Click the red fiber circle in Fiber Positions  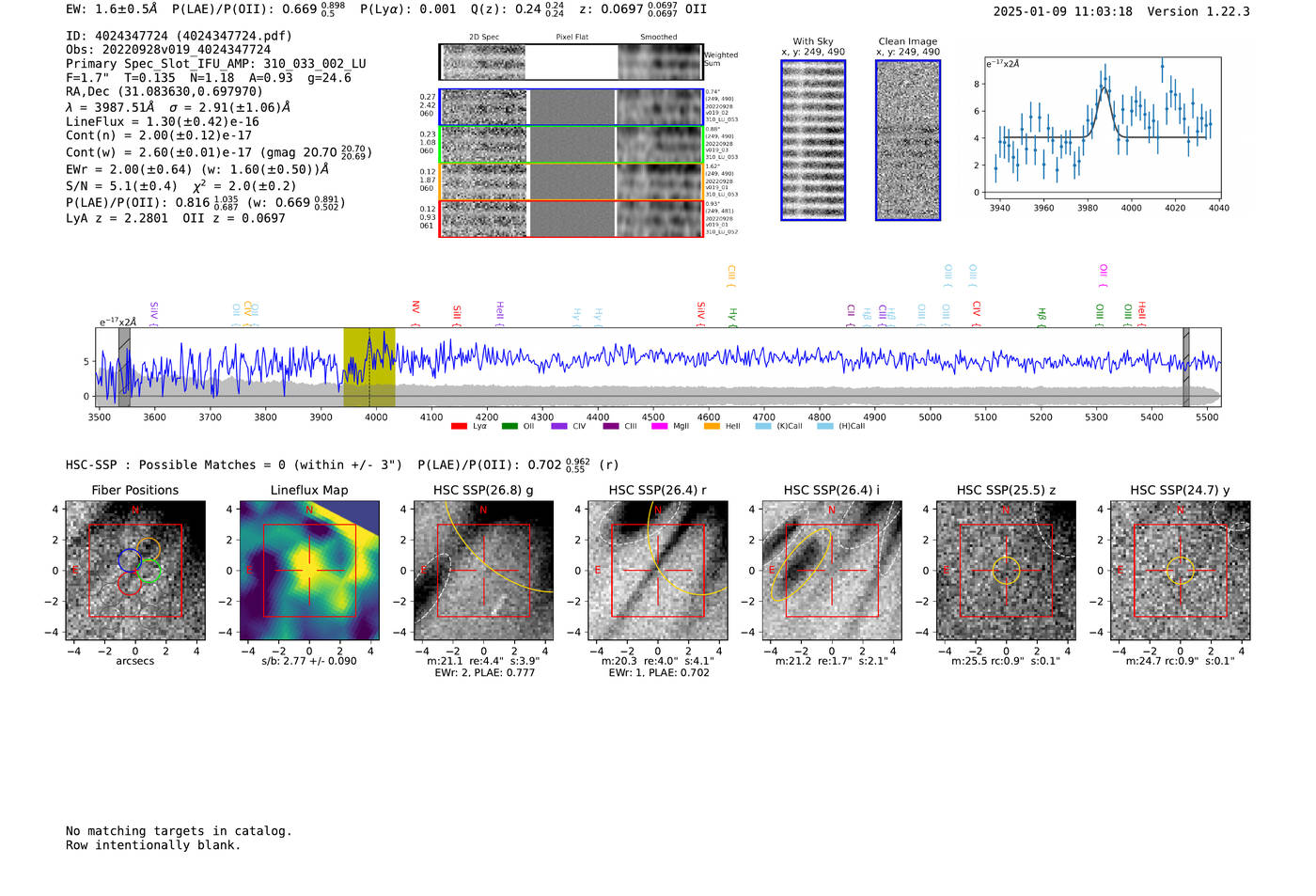pyautogui.click(x=130, y=583)
